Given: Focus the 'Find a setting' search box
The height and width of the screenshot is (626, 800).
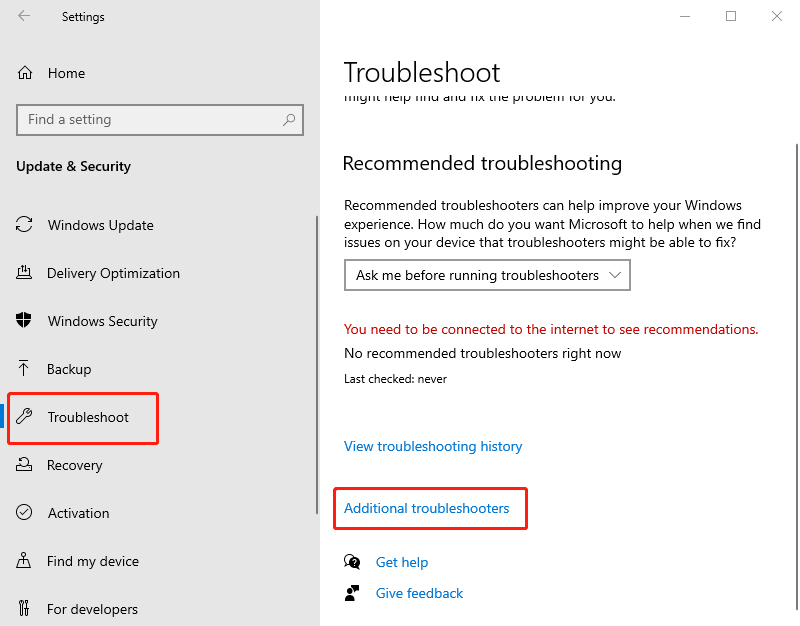Looking at the screenshot, I should pyautogui.click(x=150, y=120).
